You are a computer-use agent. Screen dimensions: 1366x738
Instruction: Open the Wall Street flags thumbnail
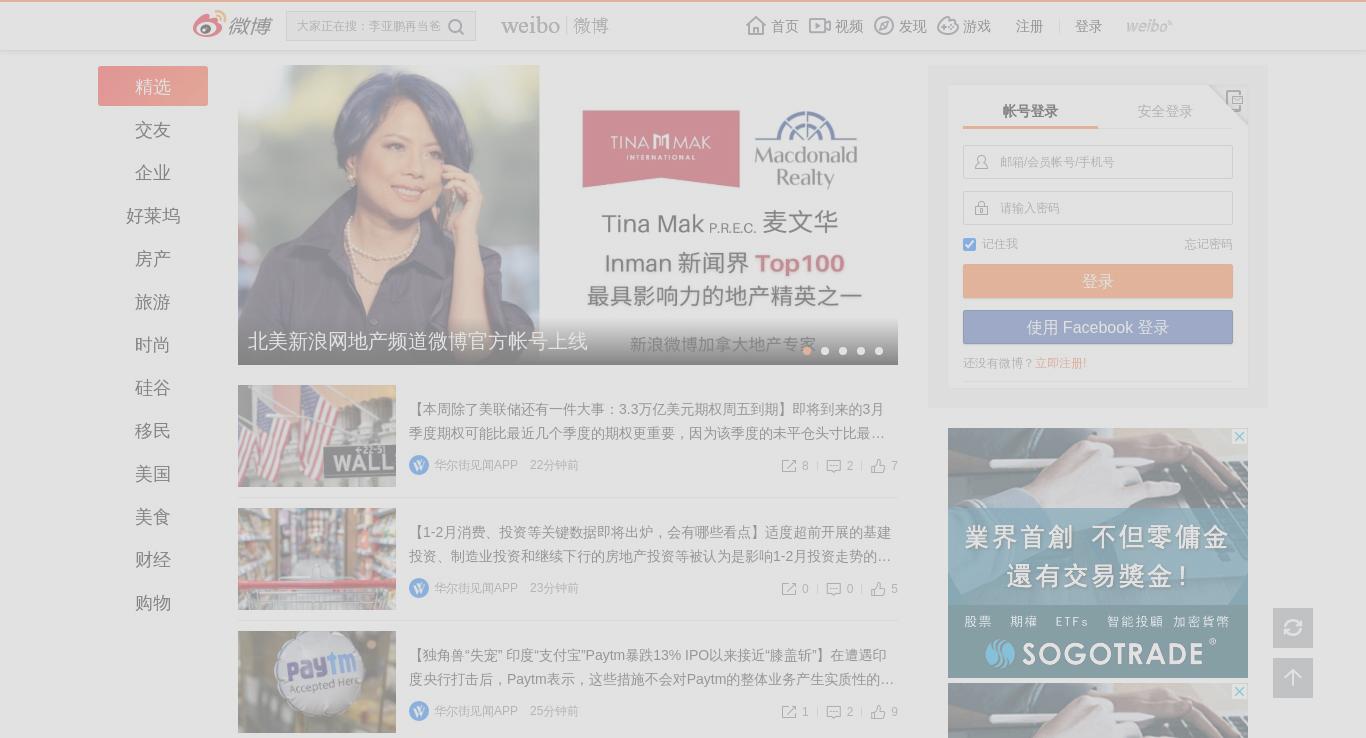pos(317,436)
